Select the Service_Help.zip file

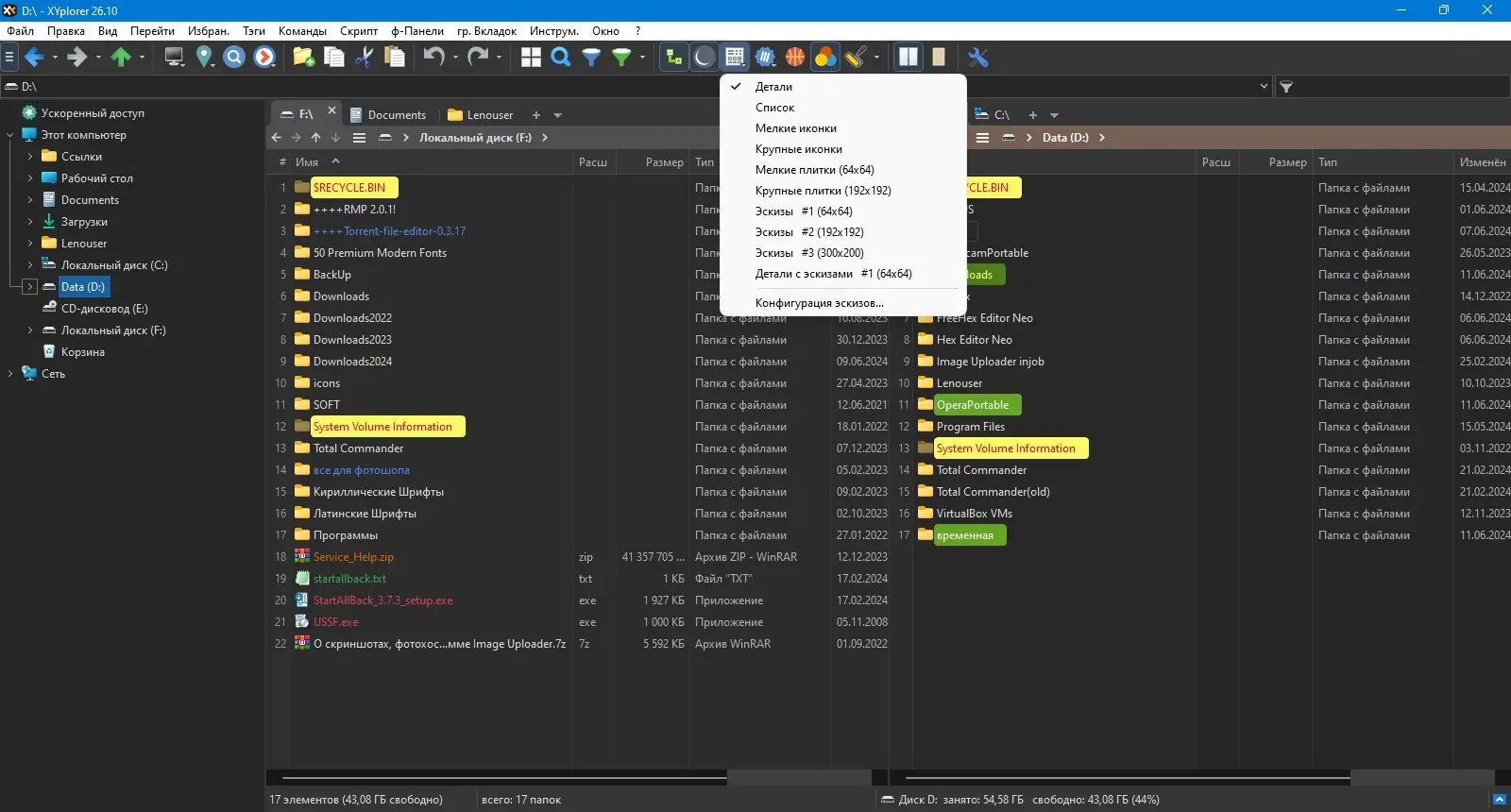click(353, 557)
